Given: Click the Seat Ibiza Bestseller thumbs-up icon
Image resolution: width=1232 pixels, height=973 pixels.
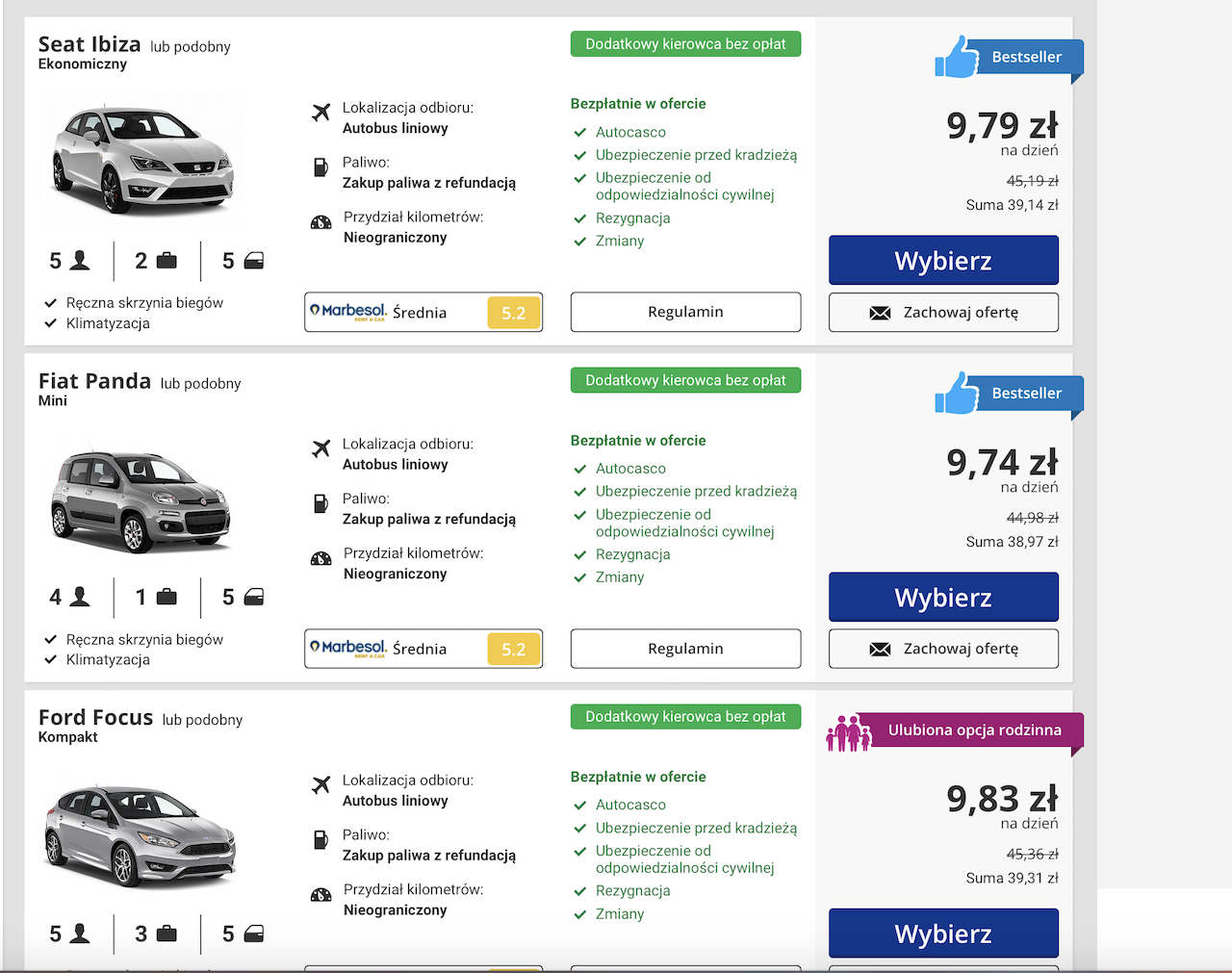Looking at the screenshot, I should click(x=956, y=58).
